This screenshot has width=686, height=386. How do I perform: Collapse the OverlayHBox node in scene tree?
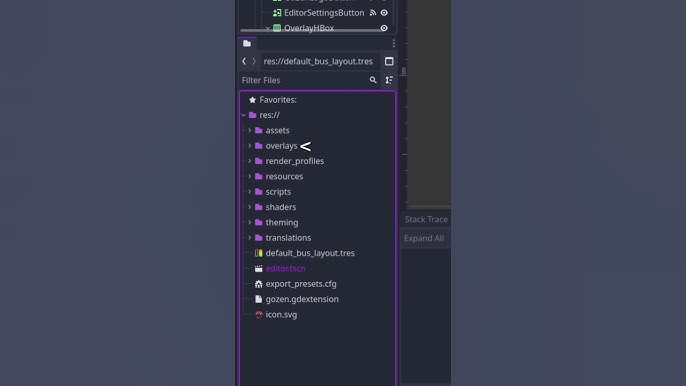pos(268,28)
